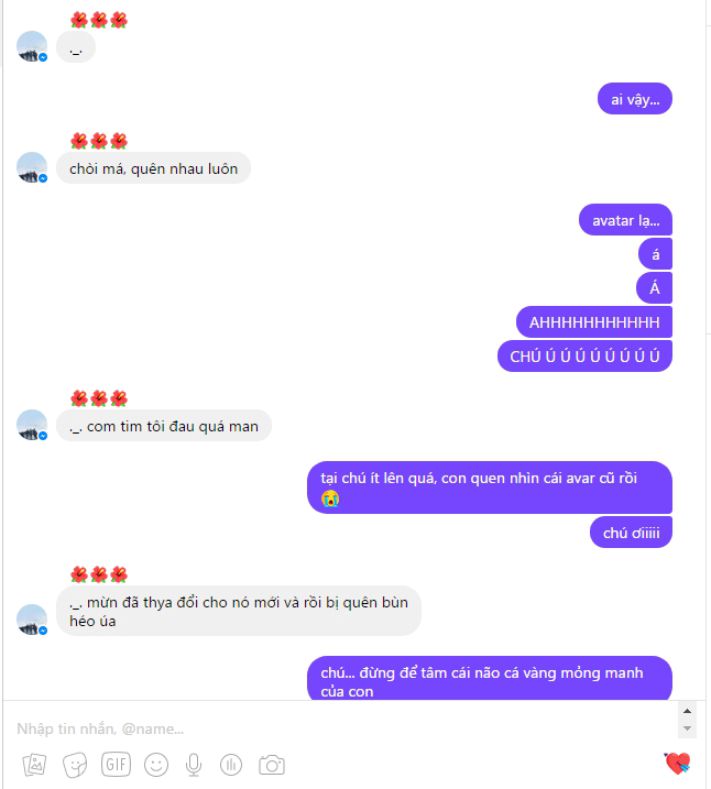711x789 pixels.
Task: Click the camera icon in composer
Action: coord(272,765)
